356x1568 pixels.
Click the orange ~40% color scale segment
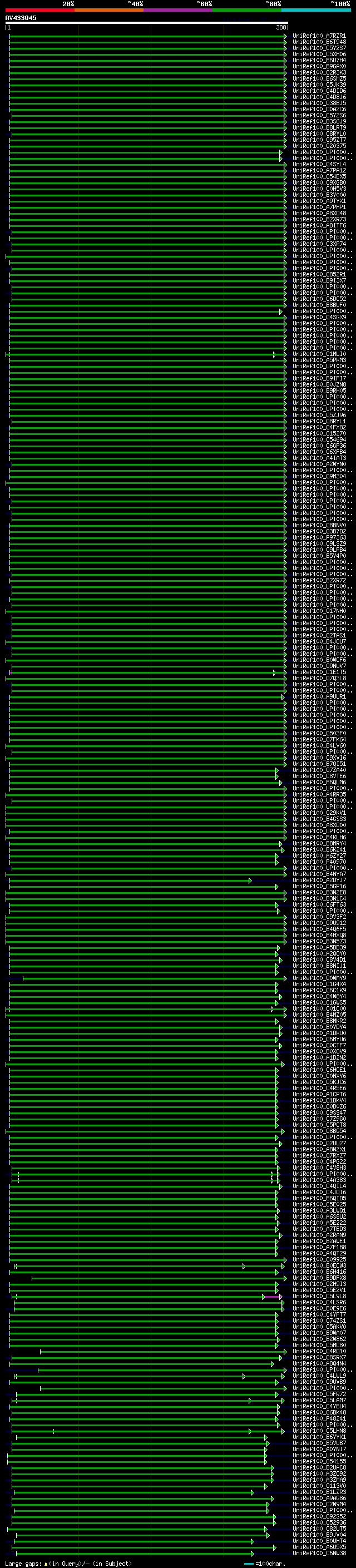point(109,10)
